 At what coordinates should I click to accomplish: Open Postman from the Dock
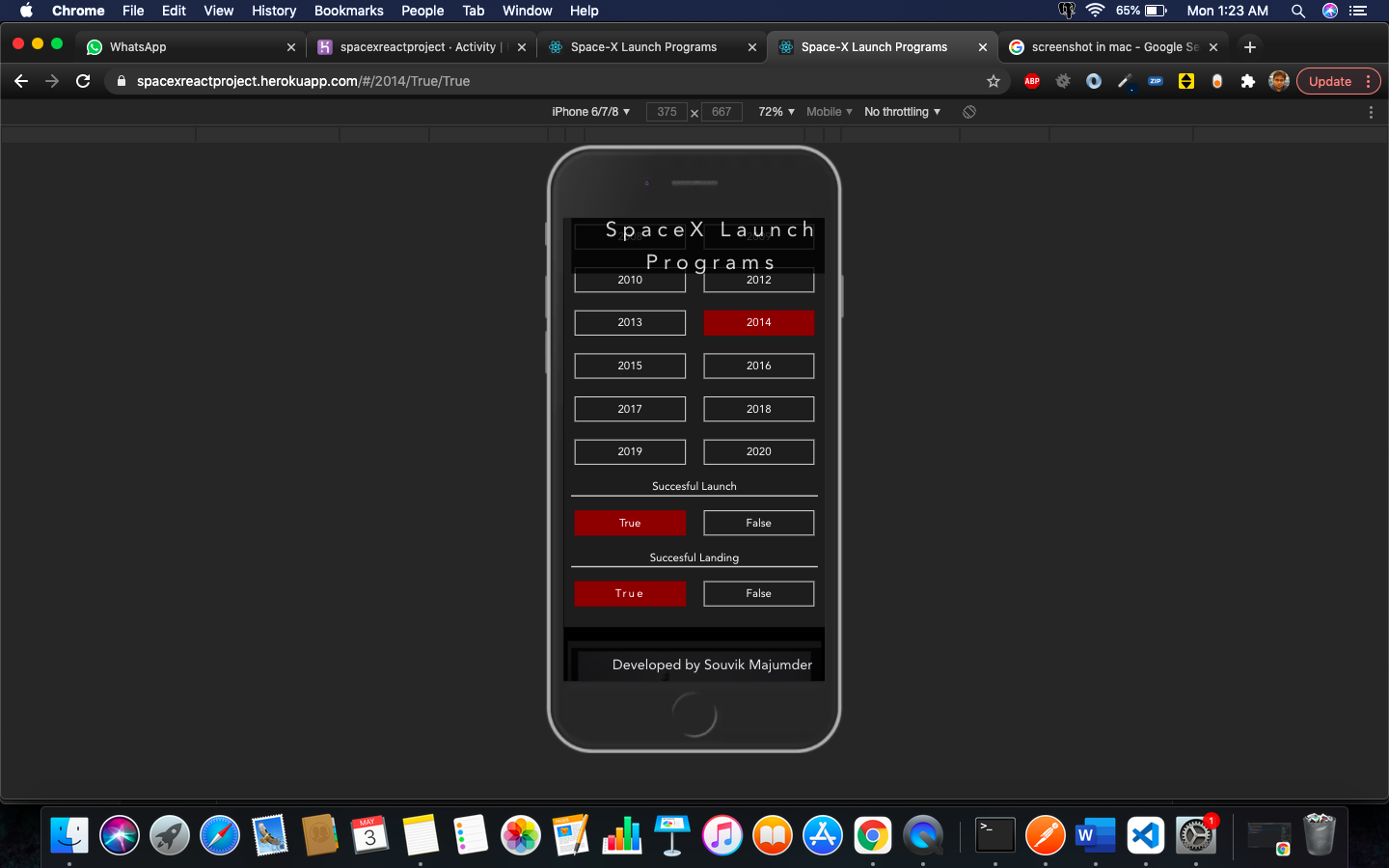1045,834
